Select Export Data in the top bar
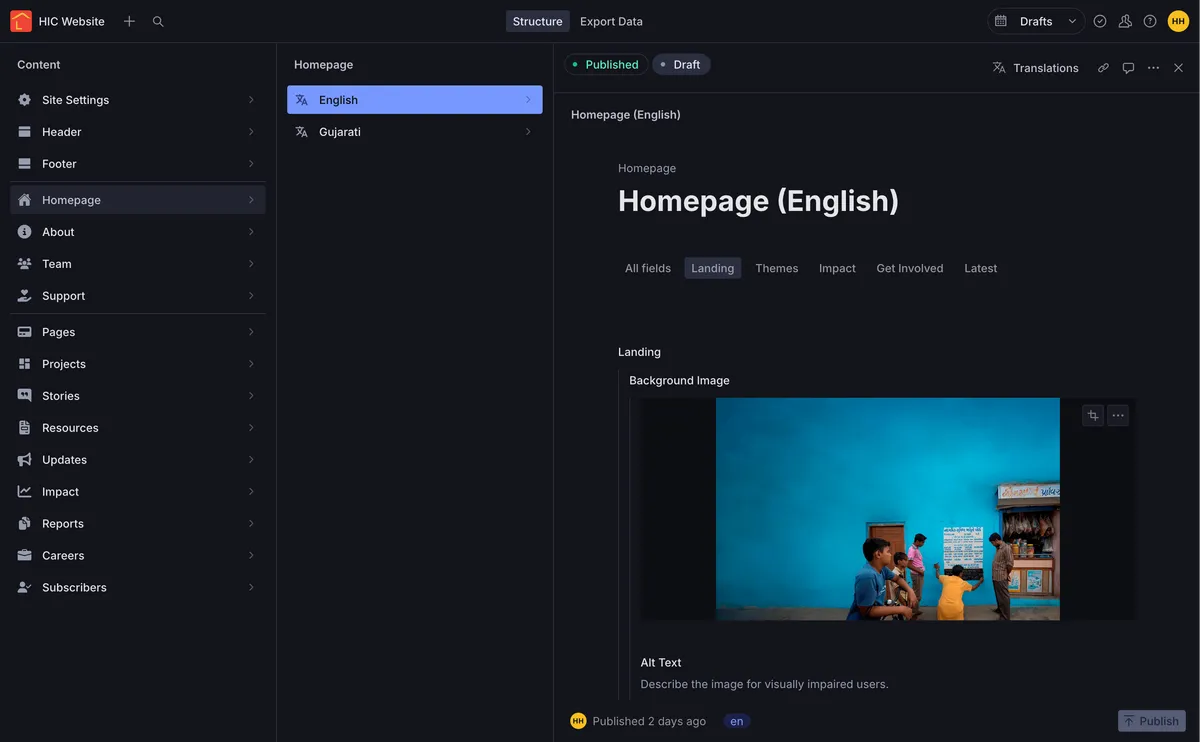This screenshot has width=1200, height=742. click(611, 20)
